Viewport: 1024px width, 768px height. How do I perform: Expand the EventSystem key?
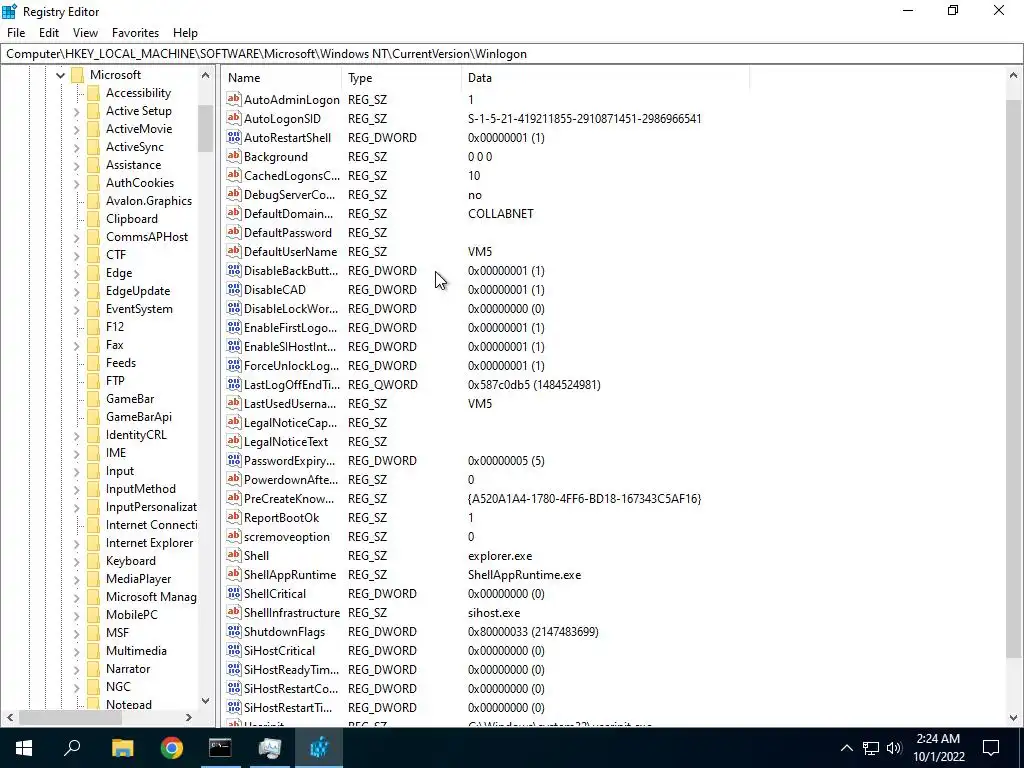click(x=76, y=309)
